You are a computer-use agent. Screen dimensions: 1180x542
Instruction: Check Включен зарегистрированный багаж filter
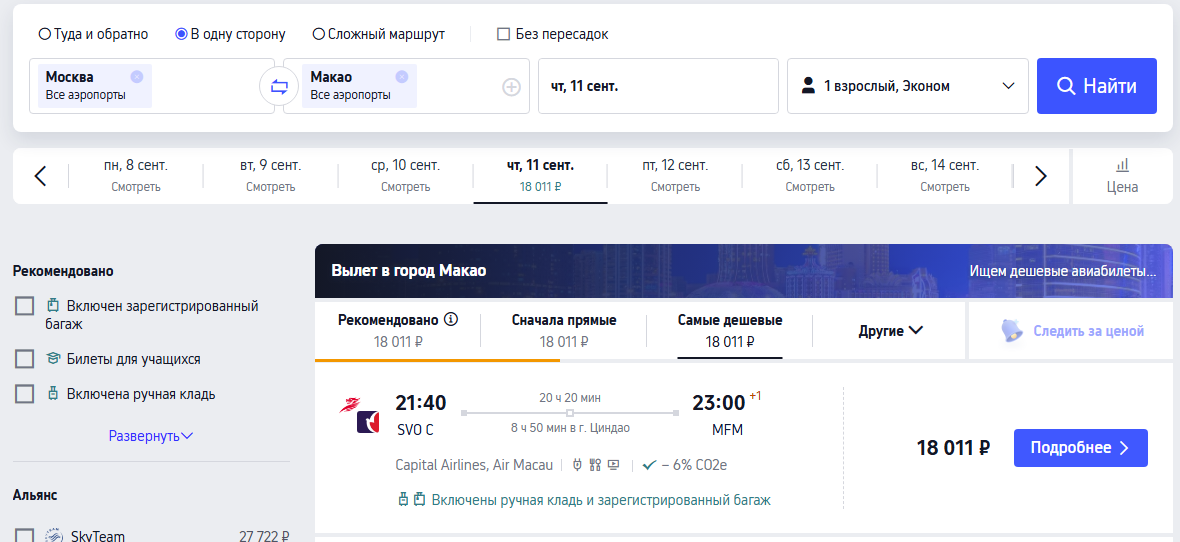point(25,306)
